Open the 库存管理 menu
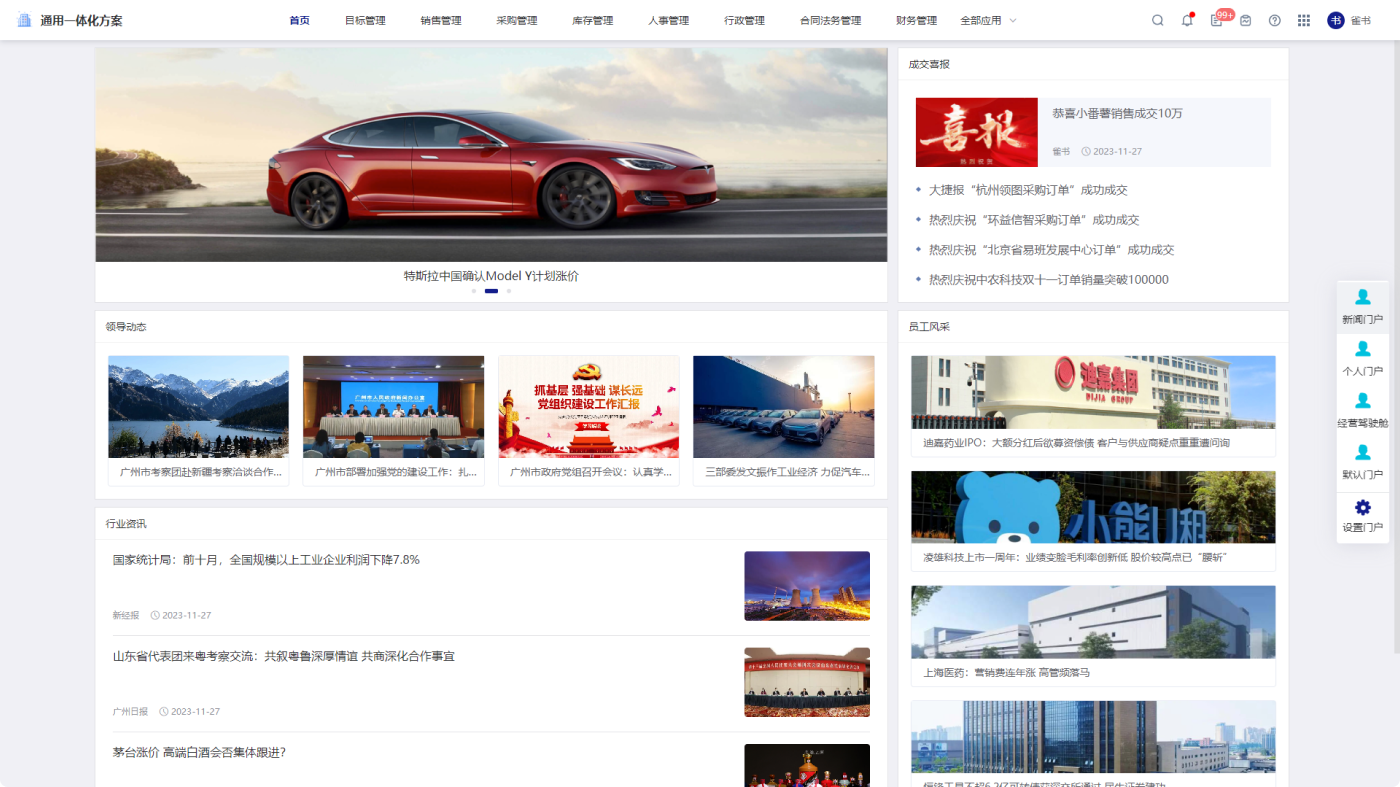This screenshot has height=787, width=1400. [593, 20]
